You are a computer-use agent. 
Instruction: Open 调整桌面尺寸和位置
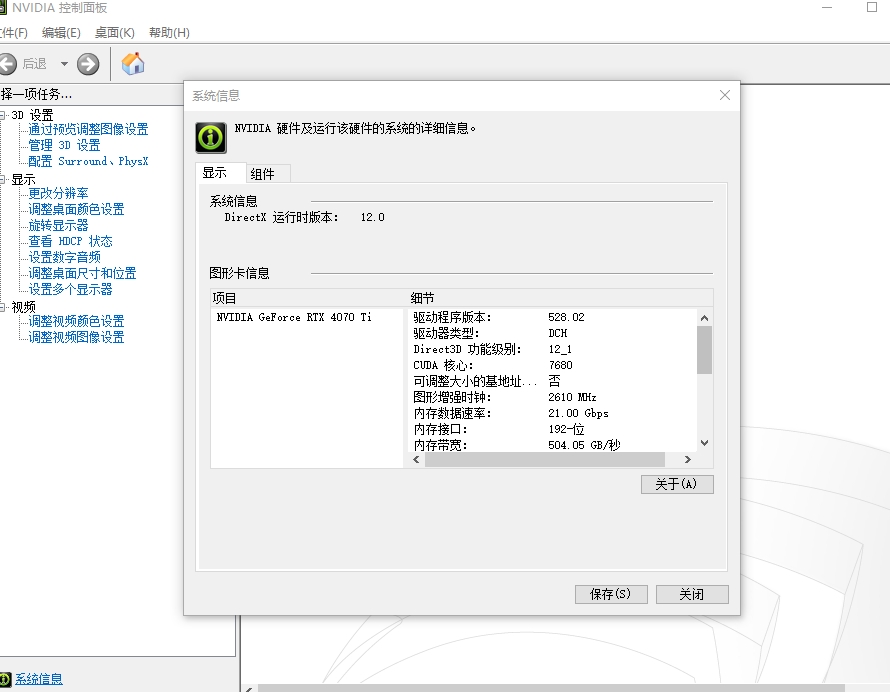click(x=82, y=273)
